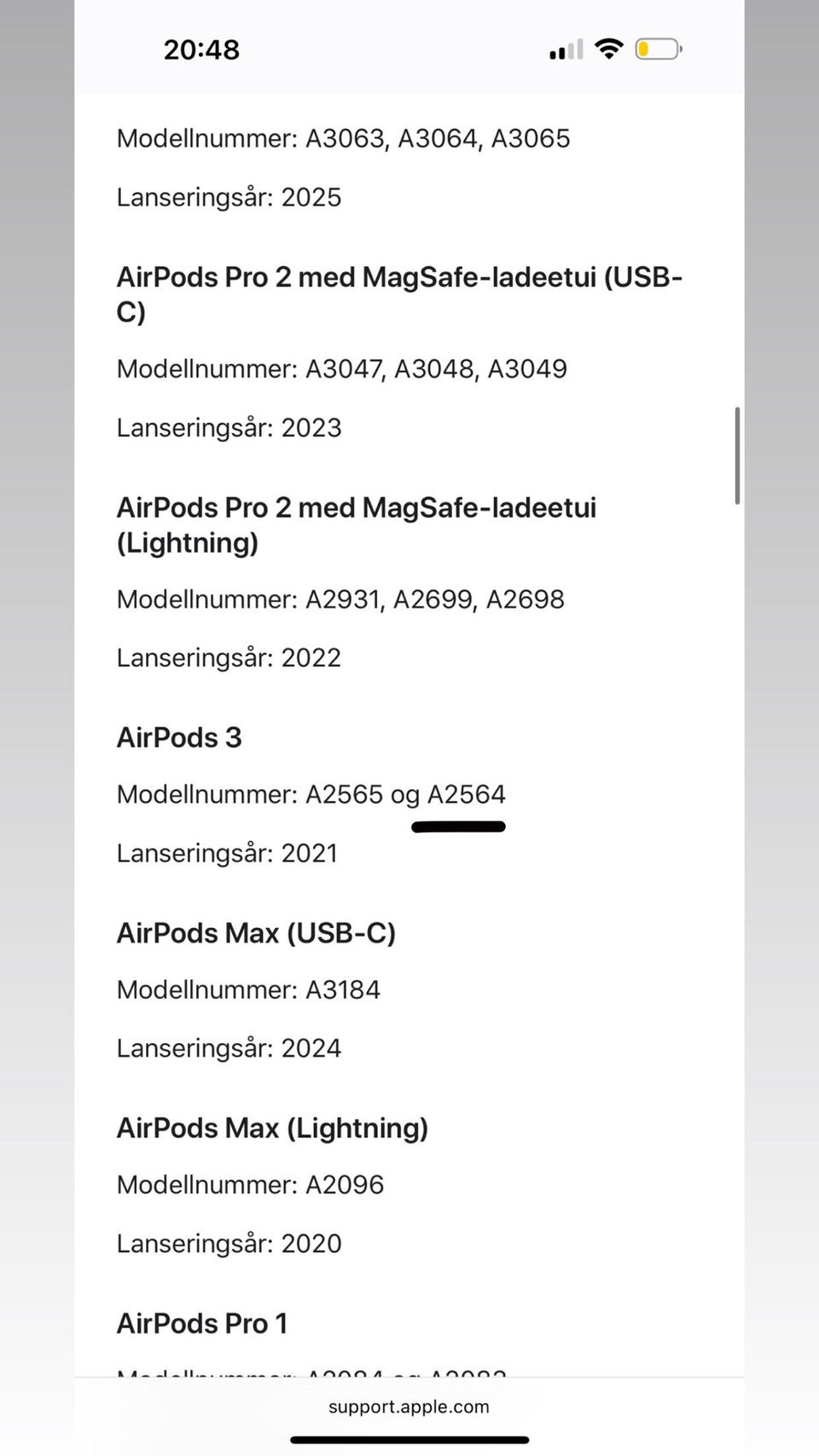The height and width of the screenshot is (1456, 819).
Task: Tap the 20:48 clock in status bar
Action: pyautogui.click(x=201, y=50)
